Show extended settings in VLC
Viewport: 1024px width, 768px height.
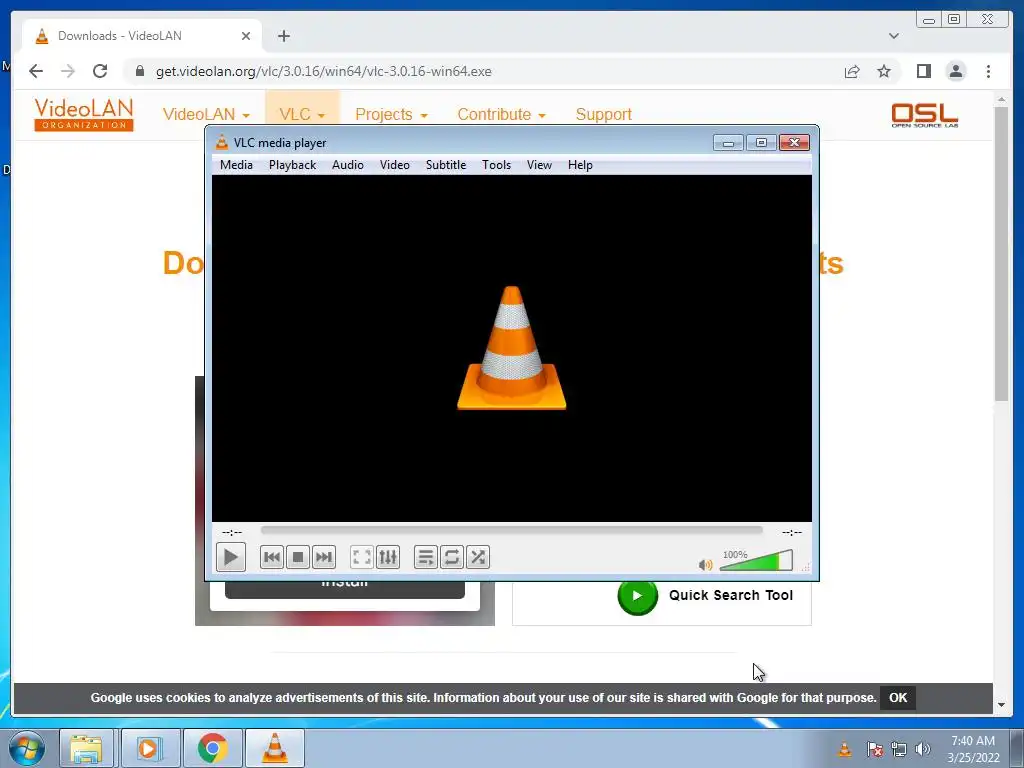pyautogui.click(x=388, y=557)
